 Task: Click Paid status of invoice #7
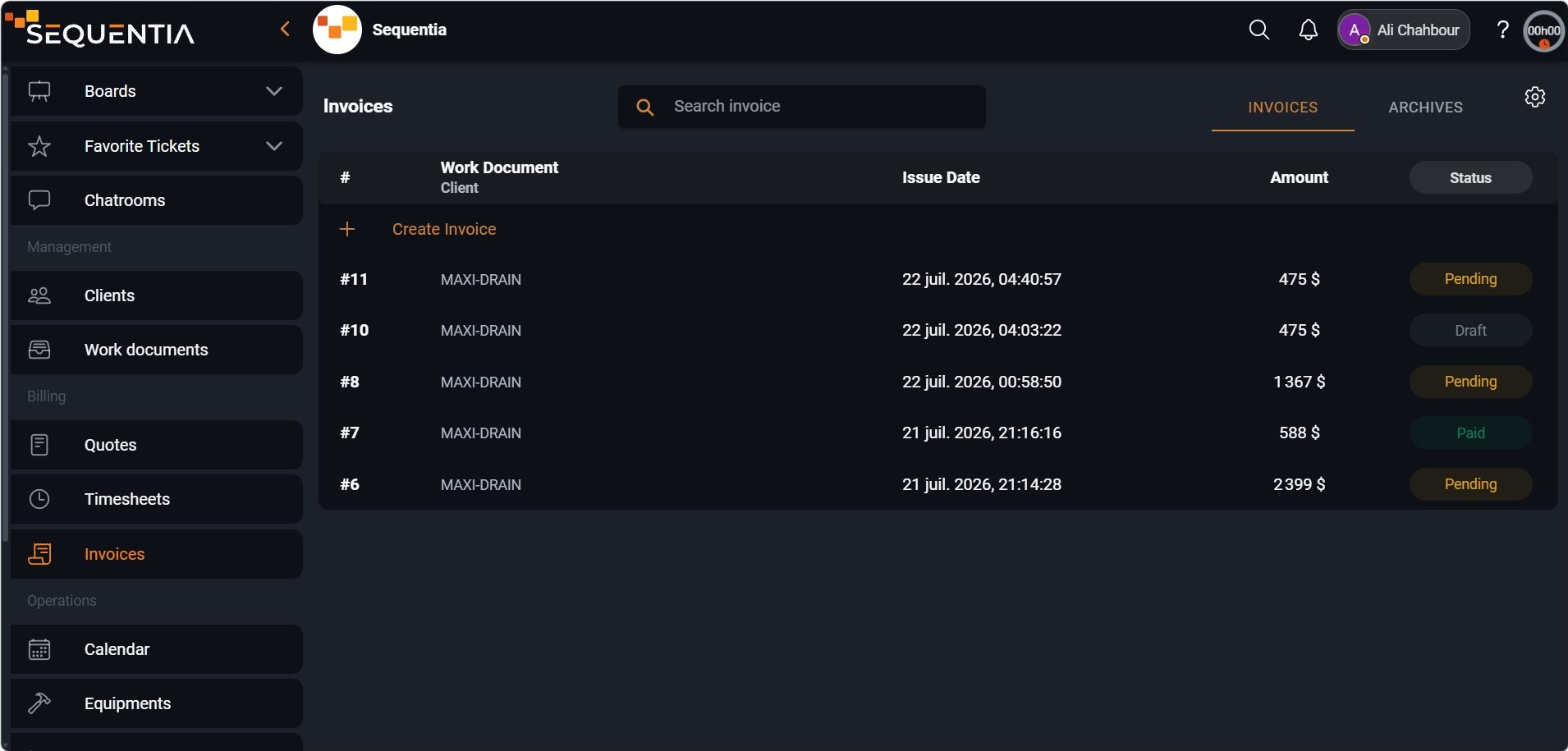point(1470,433)
